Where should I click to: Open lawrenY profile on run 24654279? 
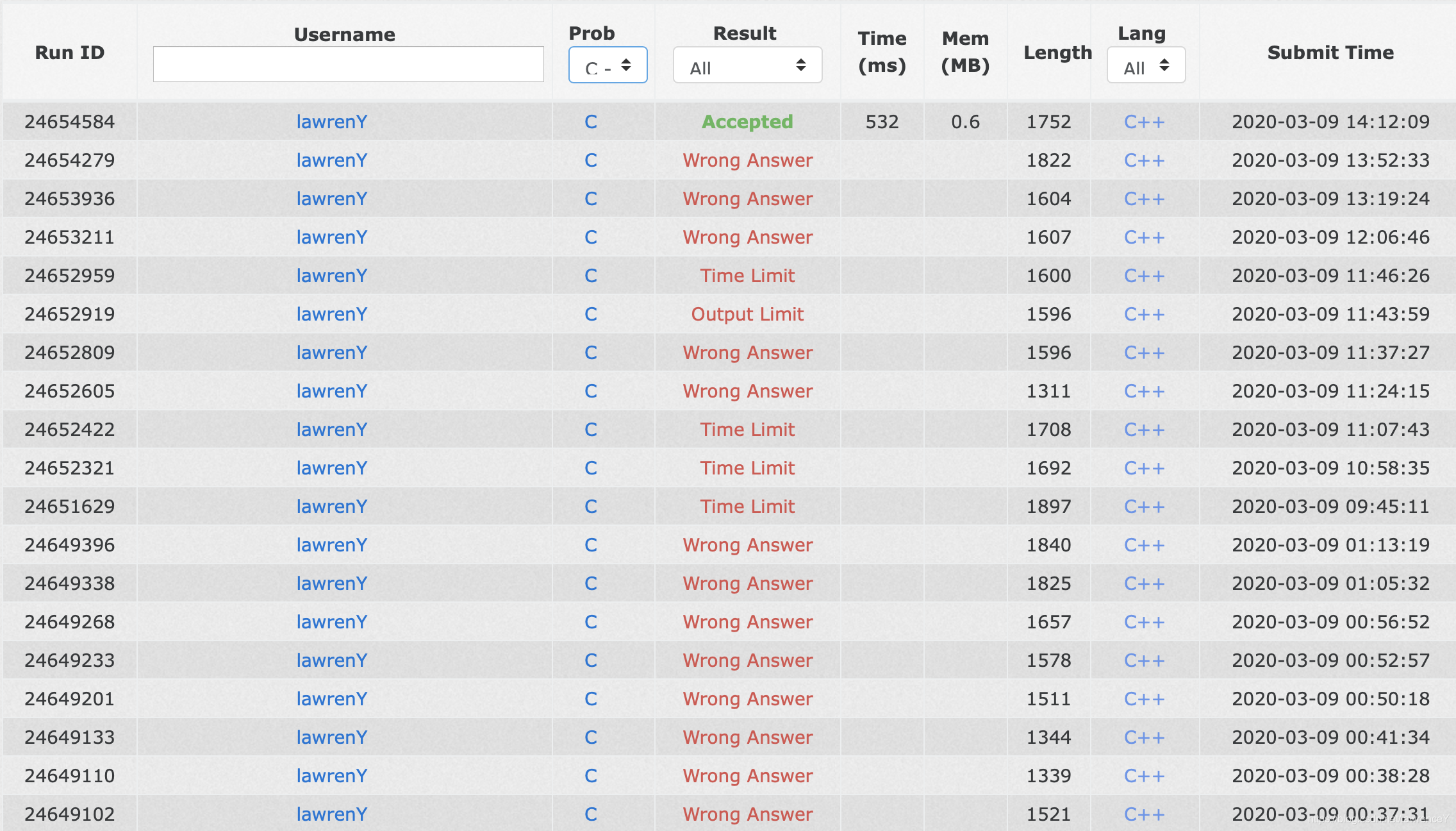(x=332, y=160)
